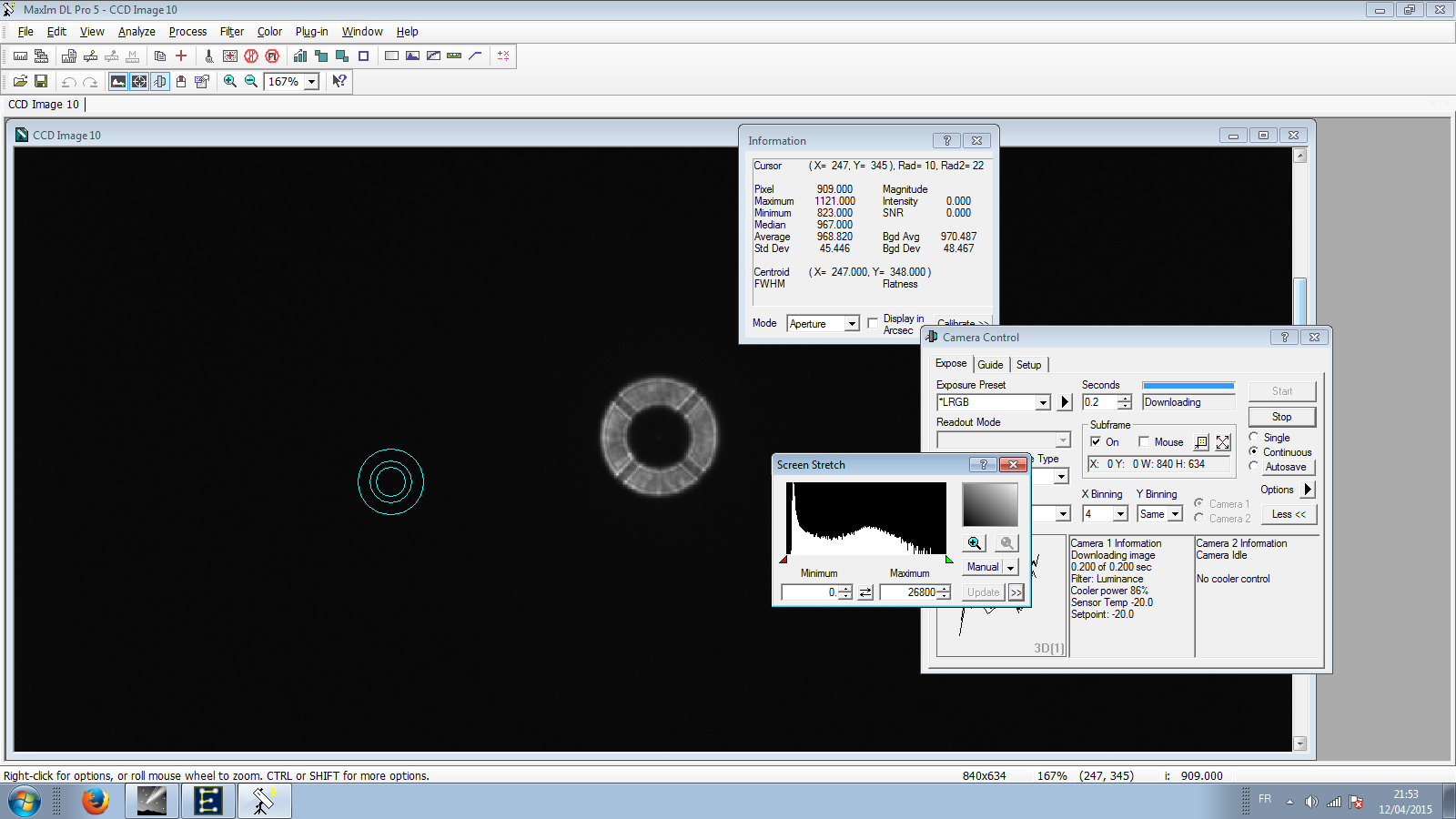Click the copy pages toolbar icon
This screenshot has height=819, width=1456.
(x=160, y=56)
